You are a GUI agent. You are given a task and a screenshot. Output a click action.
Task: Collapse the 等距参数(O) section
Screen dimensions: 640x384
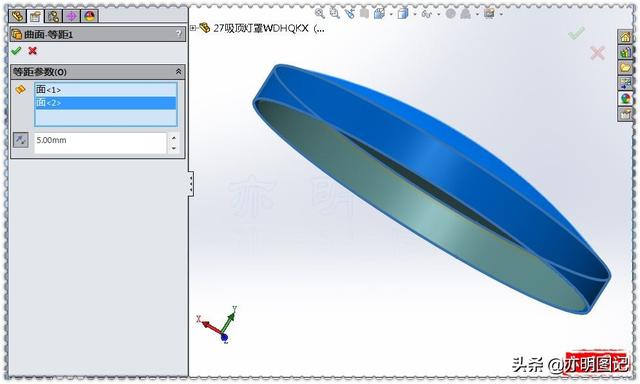point(178,72)
